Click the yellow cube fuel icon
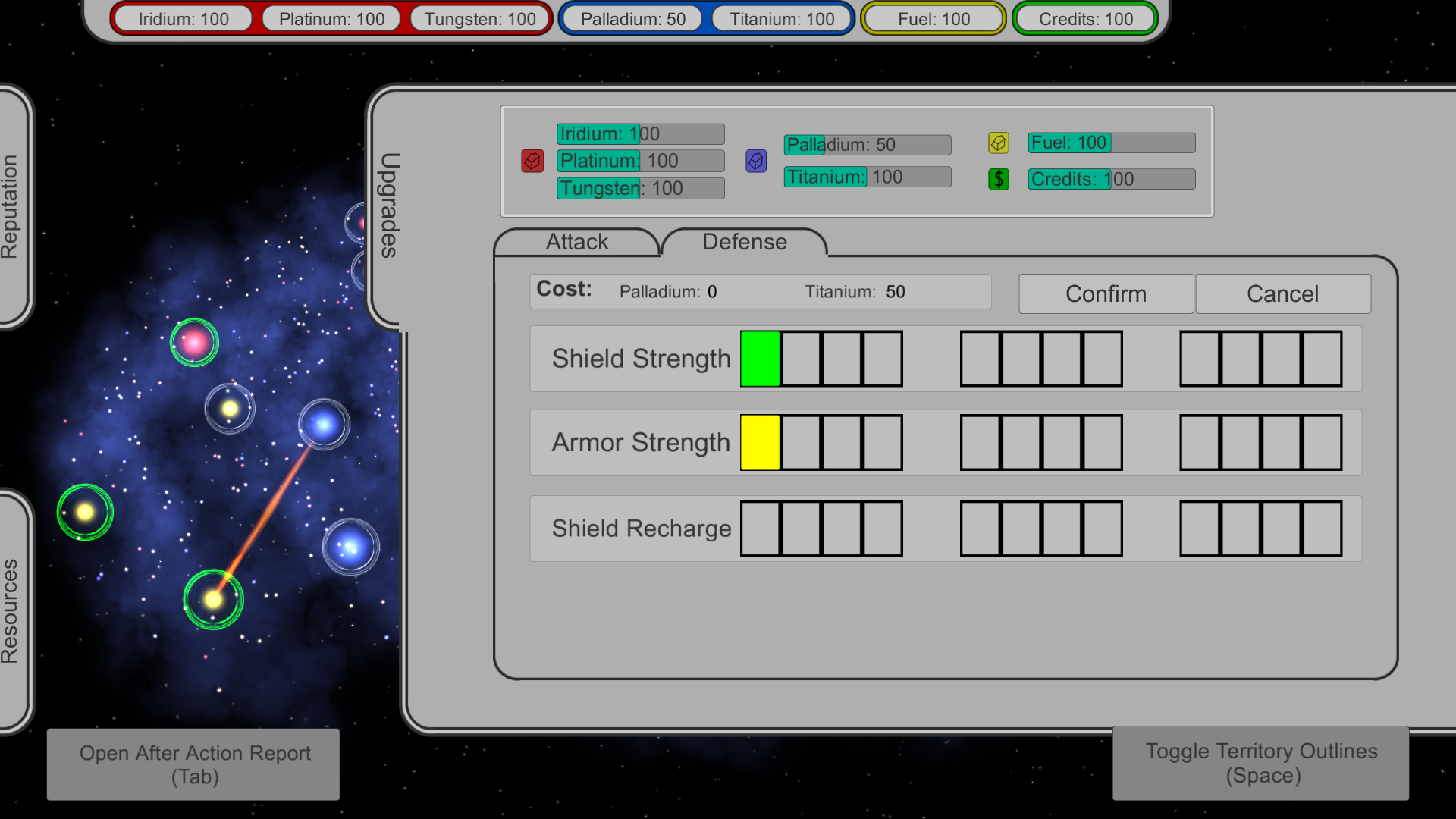Screen dimensions: 1456x819 pyautogui.click(x=999, y=143)
